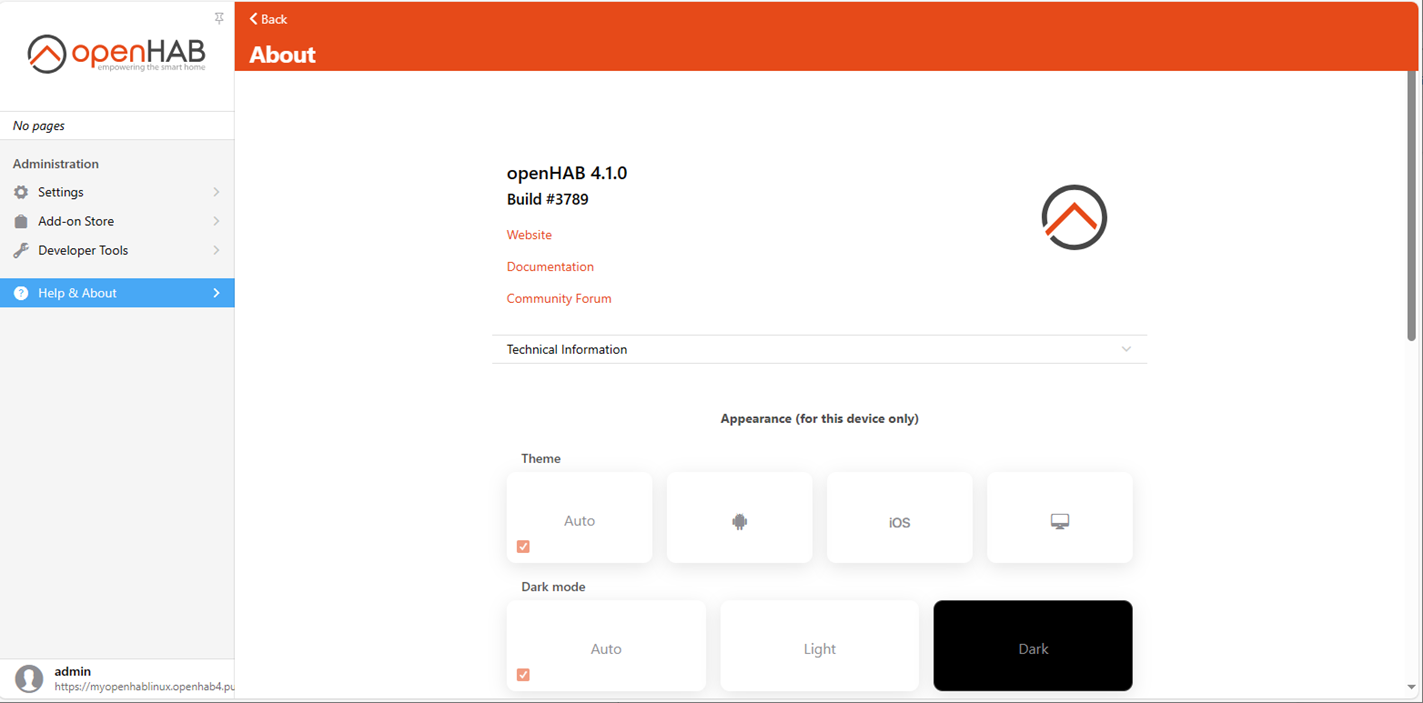Click the openHAB logo in sidebar
Viewport: 1423px width, 703px height.
(116, 54)
